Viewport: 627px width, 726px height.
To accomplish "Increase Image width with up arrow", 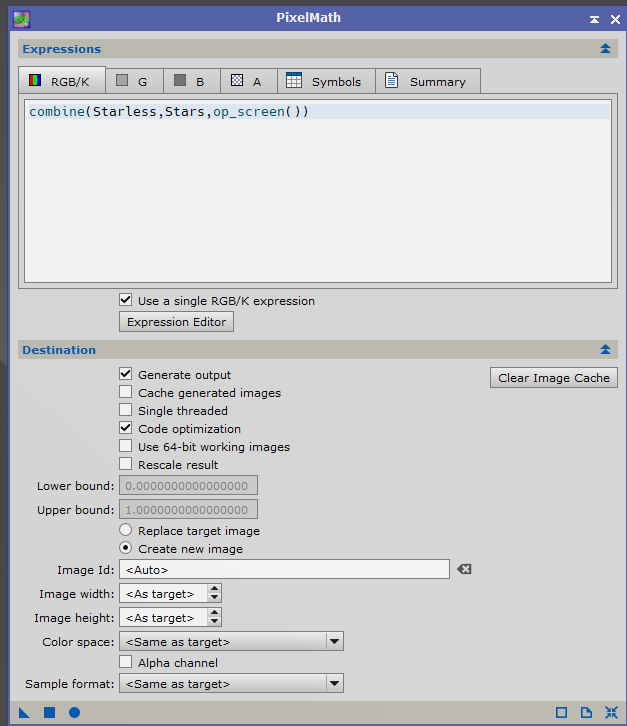I will point(214,589).
